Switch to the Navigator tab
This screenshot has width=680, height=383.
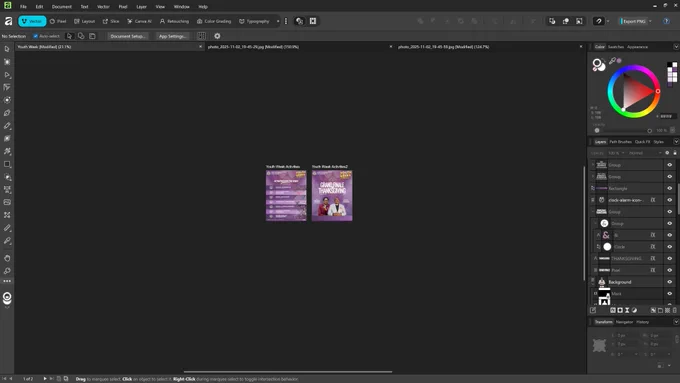click(x=624, y=322)
